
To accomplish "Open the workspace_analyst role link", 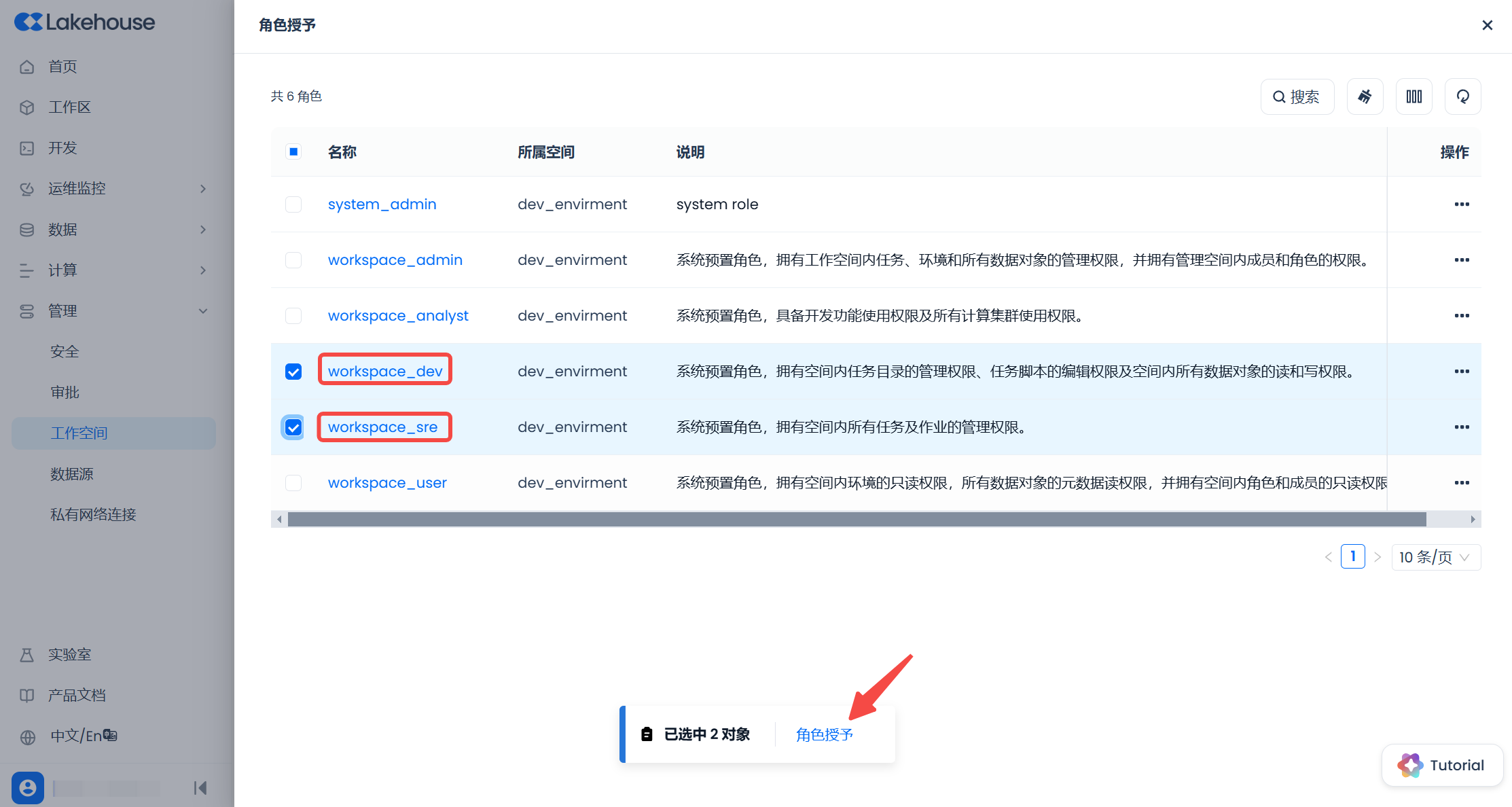I will click(398, 316).
